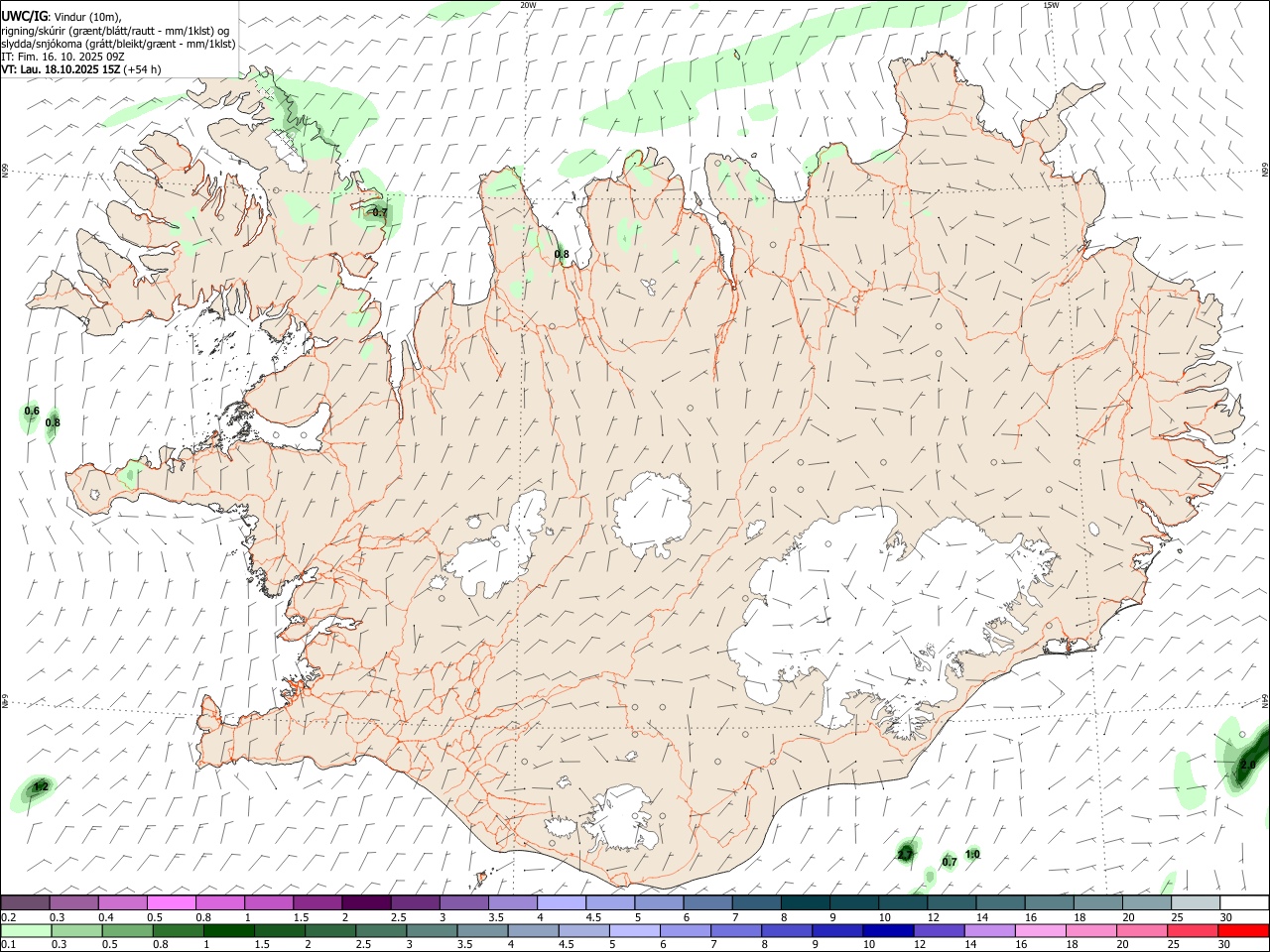Click the 20W longitude label
1270x952 pixels.
click(528, 5)
